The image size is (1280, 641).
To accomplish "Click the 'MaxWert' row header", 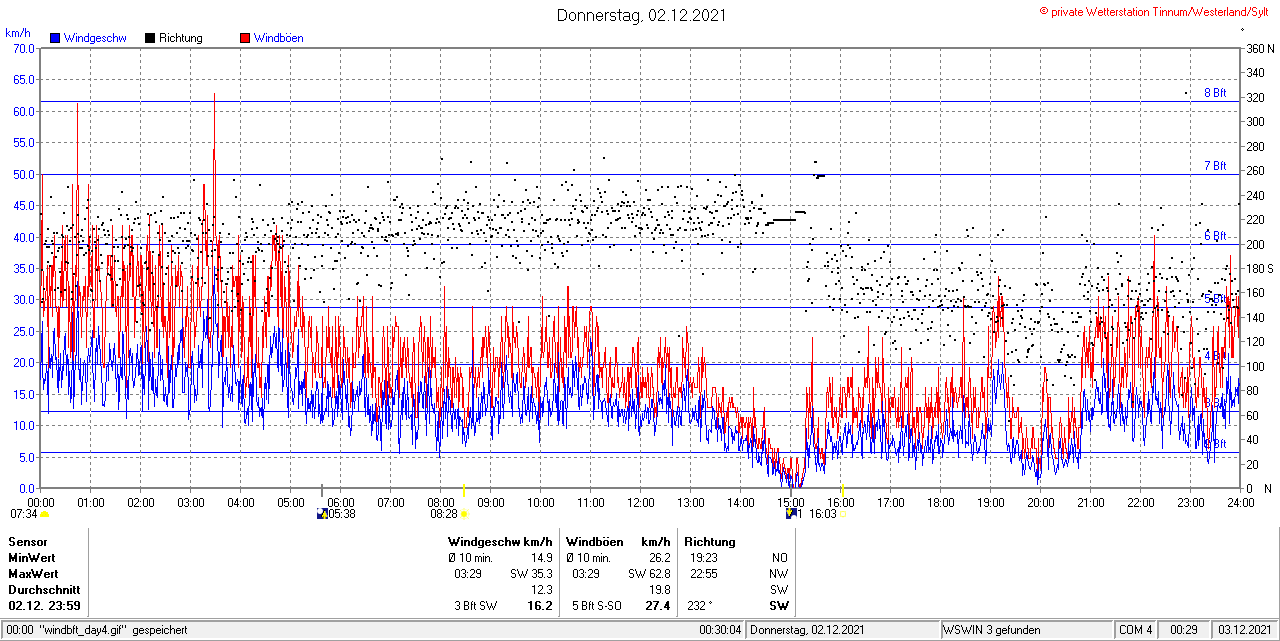I will (34, 573).
